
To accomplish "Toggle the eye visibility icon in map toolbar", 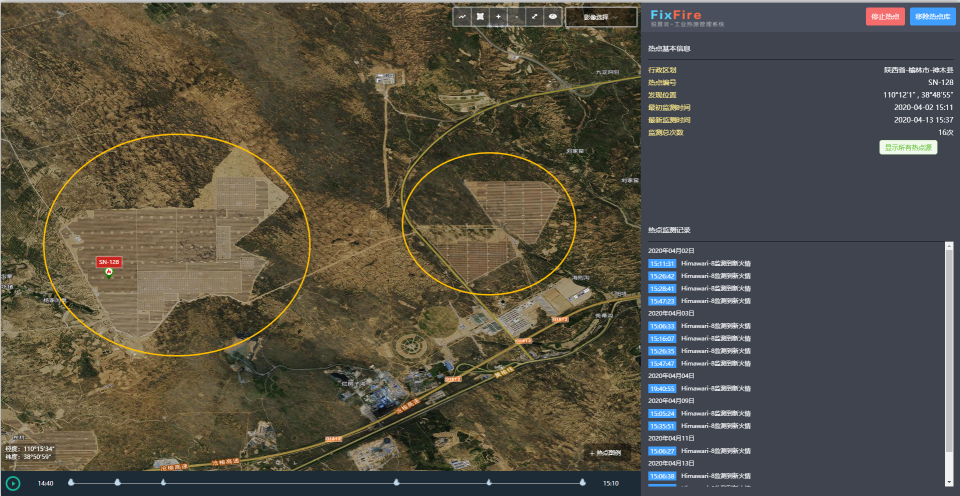I will [552, 17].
